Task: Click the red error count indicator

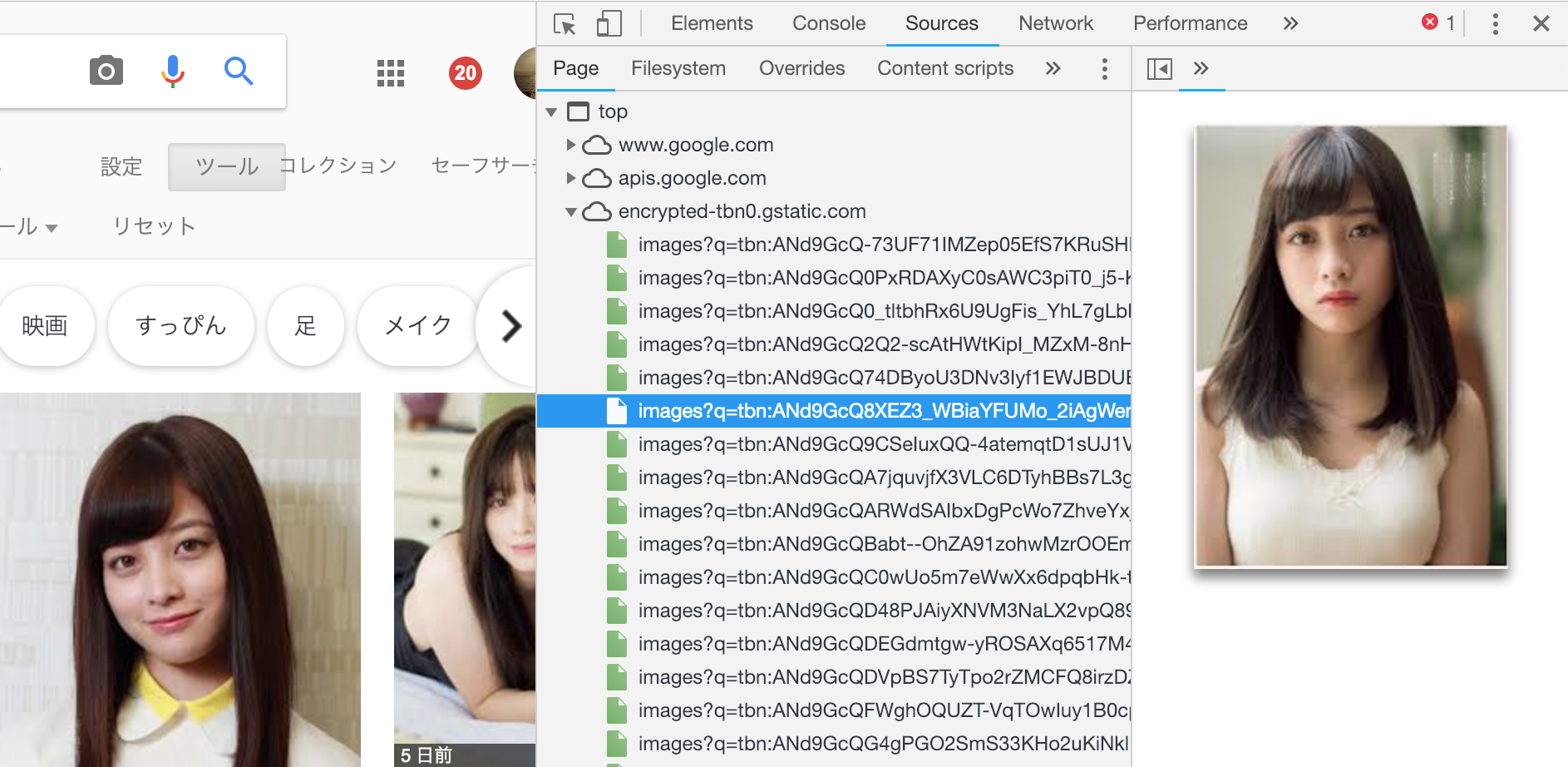Action: tap(1437, 23)
